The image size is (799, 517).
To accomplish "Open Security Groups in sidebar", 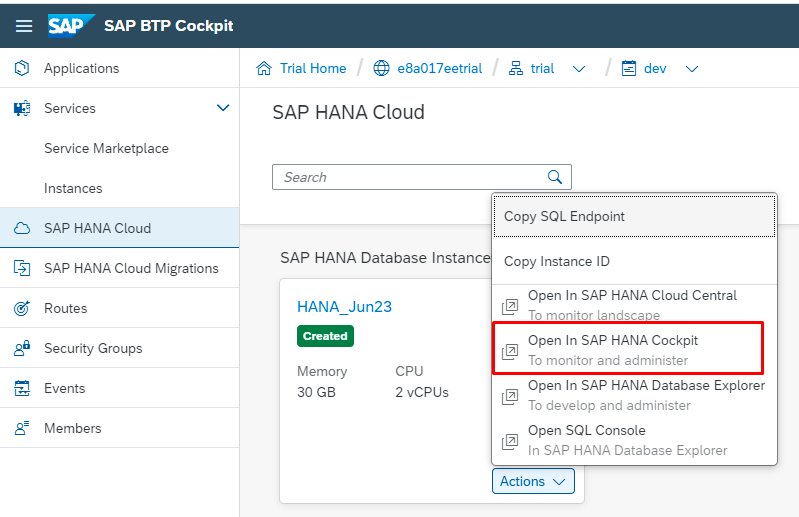I will point(119,348).
